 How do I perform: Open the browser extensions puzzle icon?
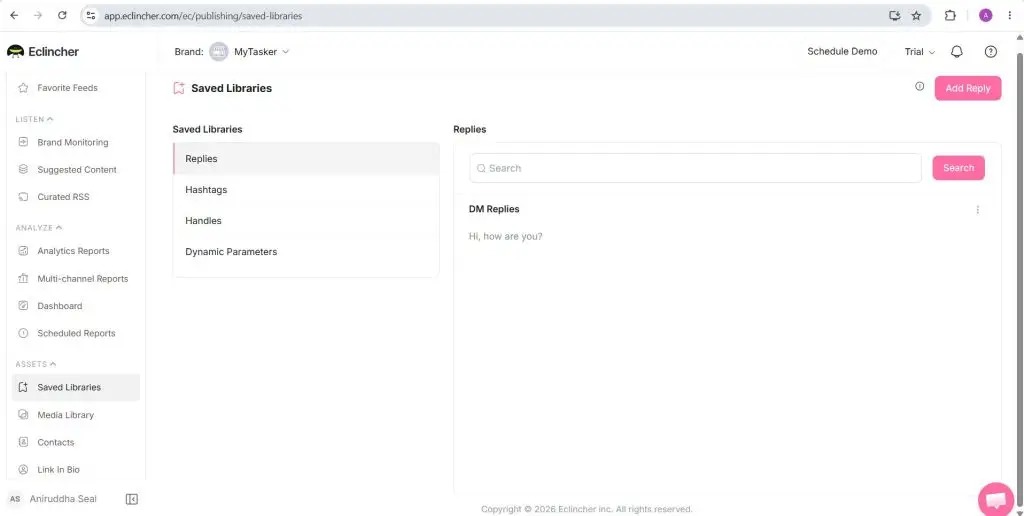(950, 16)
